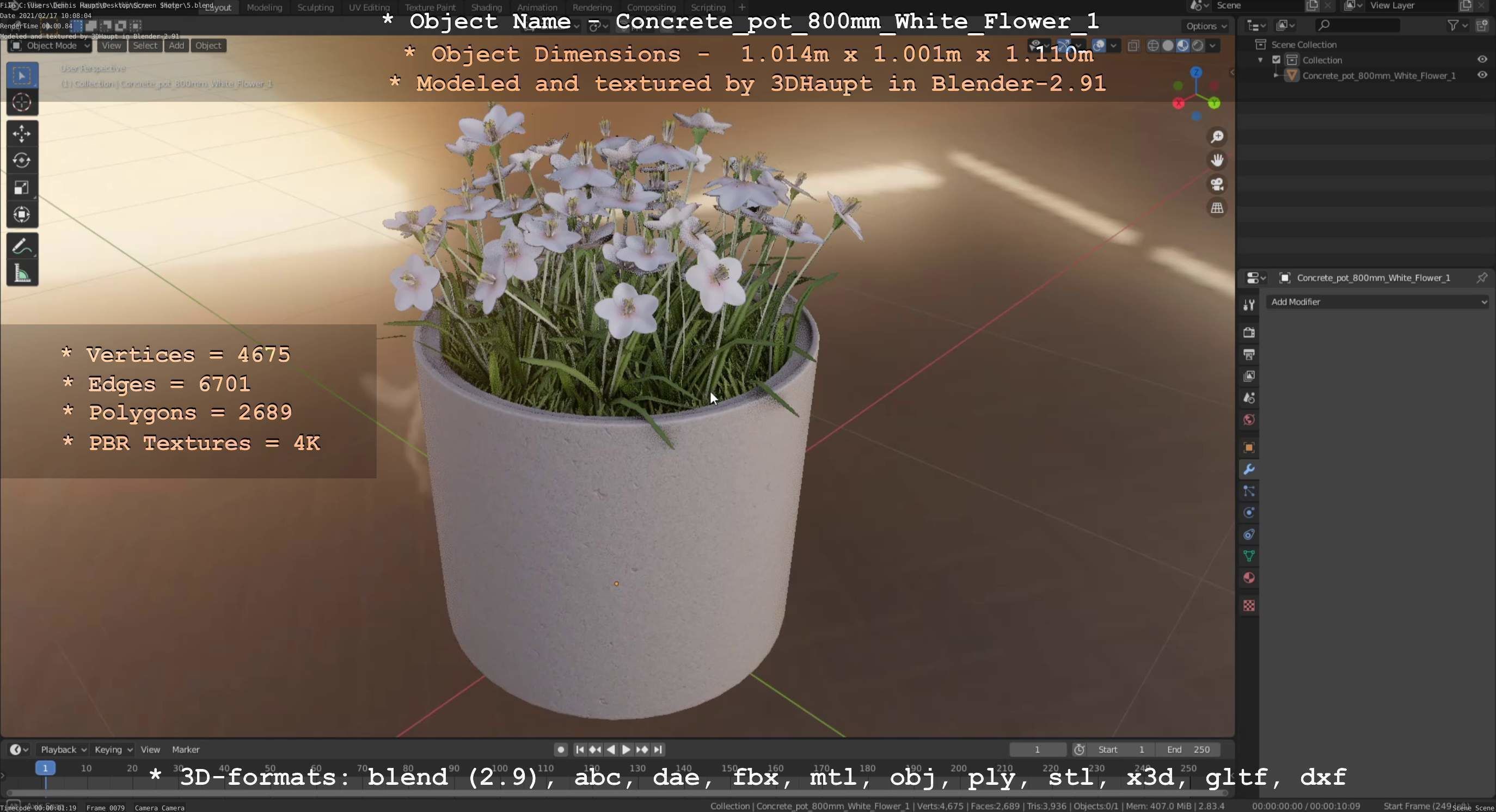
Task: Open World properties tab
Action: pyautogui.click(x=1249, y=420)
